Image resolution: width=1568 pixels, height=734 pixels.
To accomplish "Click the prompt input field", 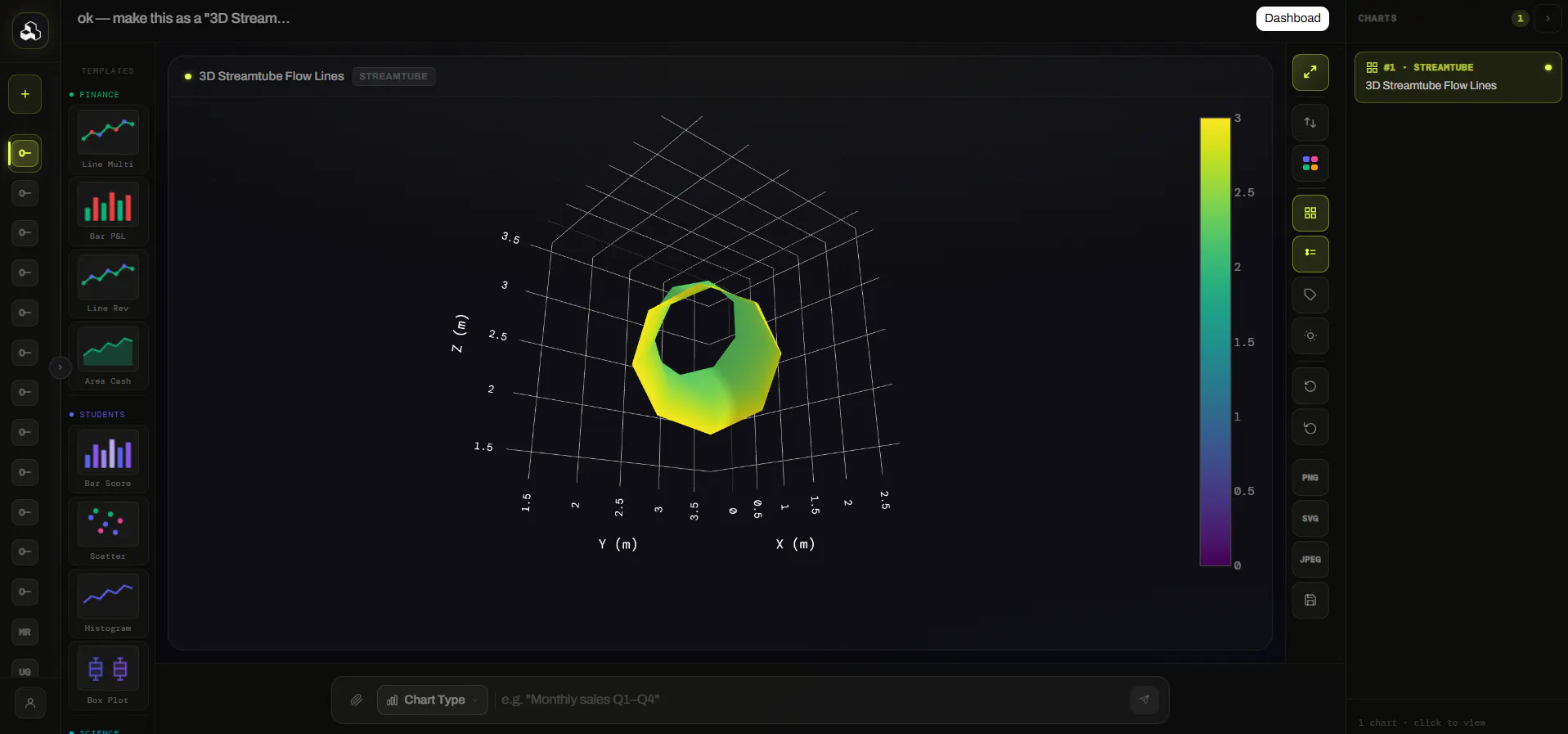I will point(810,700).
